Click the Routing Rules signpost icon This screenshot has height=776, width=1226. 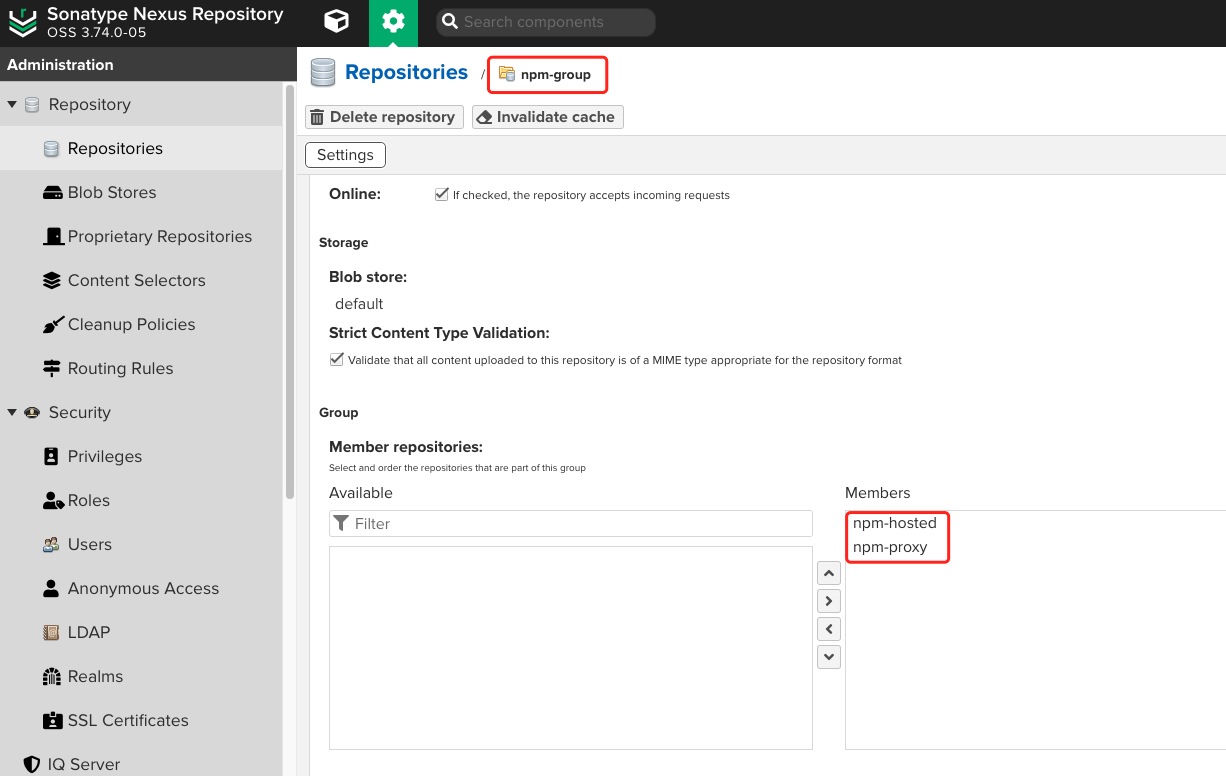click(x=52, y=369)
